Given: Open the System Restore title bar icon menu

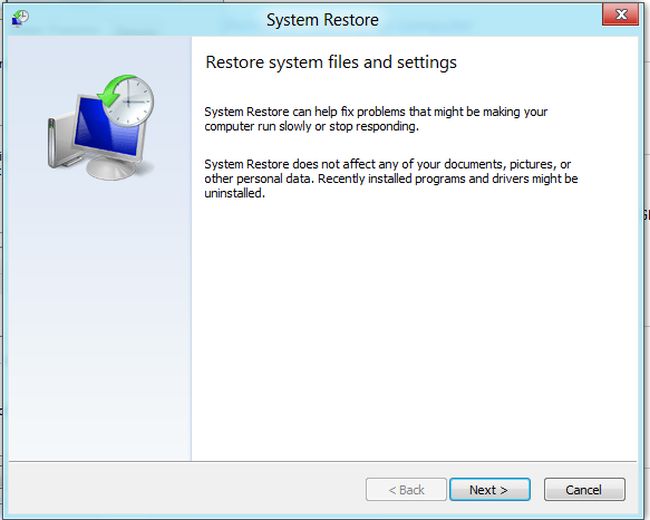Looking at the screenshot, I should [x=20, y=18].
